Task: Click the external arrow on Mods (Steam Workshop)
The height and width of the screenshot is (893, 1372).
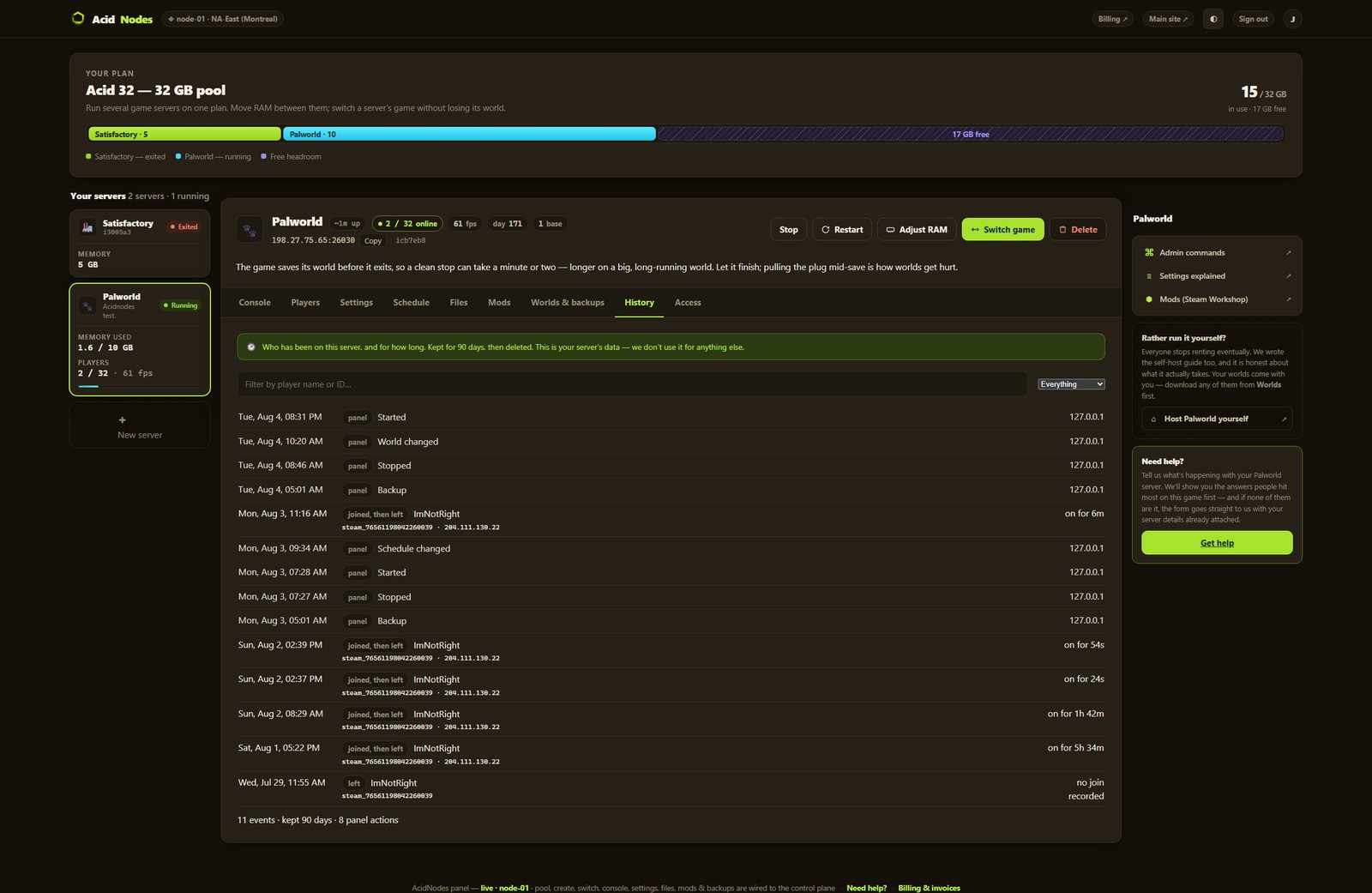Action: click(1288, 299)
